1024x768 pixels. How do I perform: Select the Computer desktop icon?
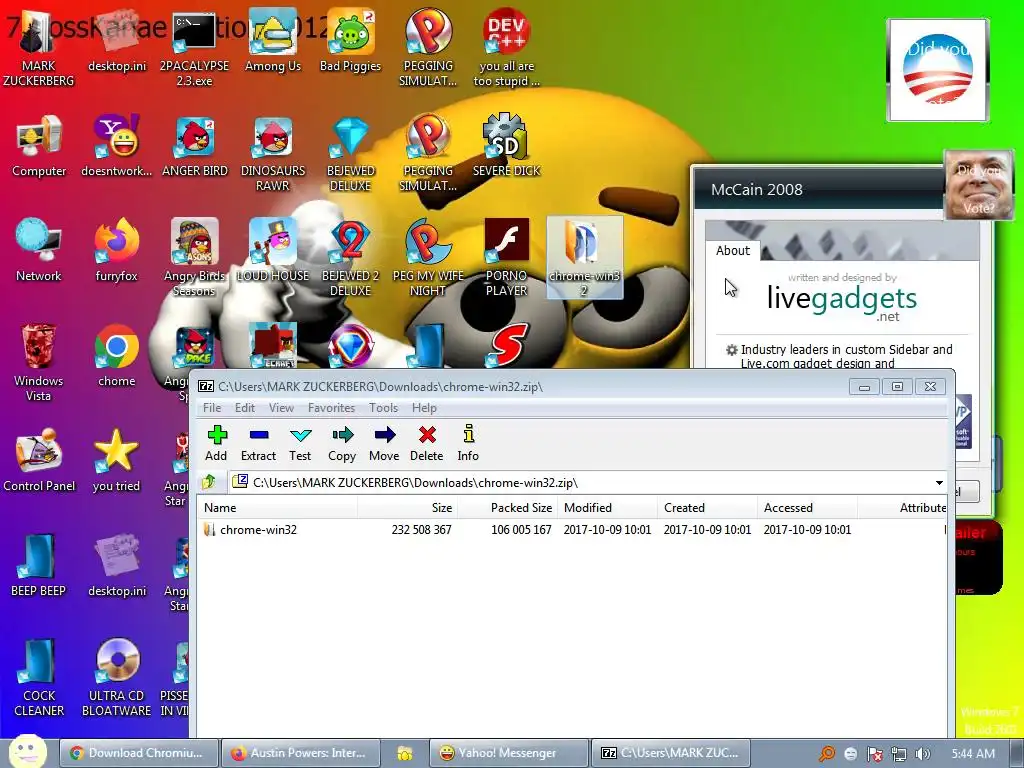pos(39,146)
